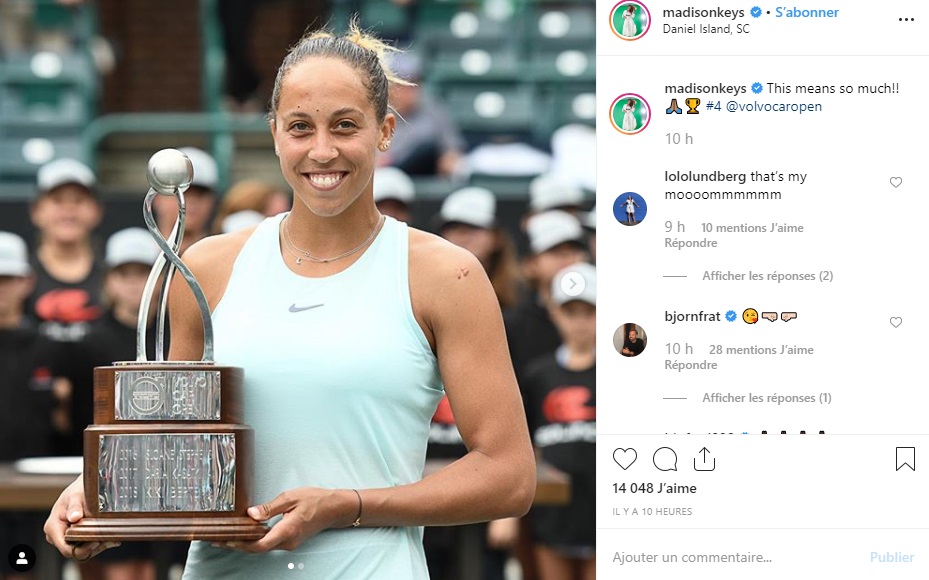This screenshot has width=929, height=580.
Task: Go to the next photo with the arrow
Action: tap(572, 284)
